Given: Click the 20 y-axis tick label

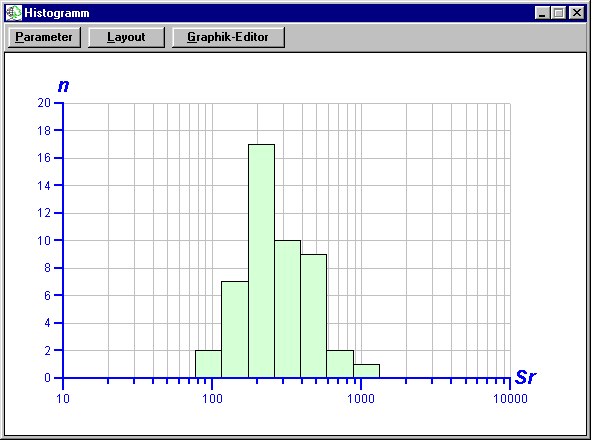Looking at the screenshot, I should pos(44,103).
